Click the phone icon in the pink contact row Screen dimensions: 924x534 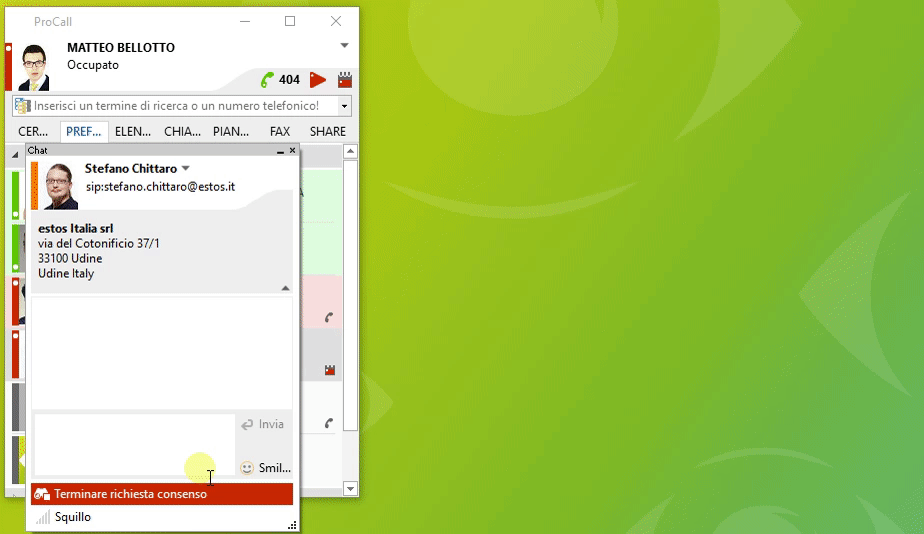(329, 318)
